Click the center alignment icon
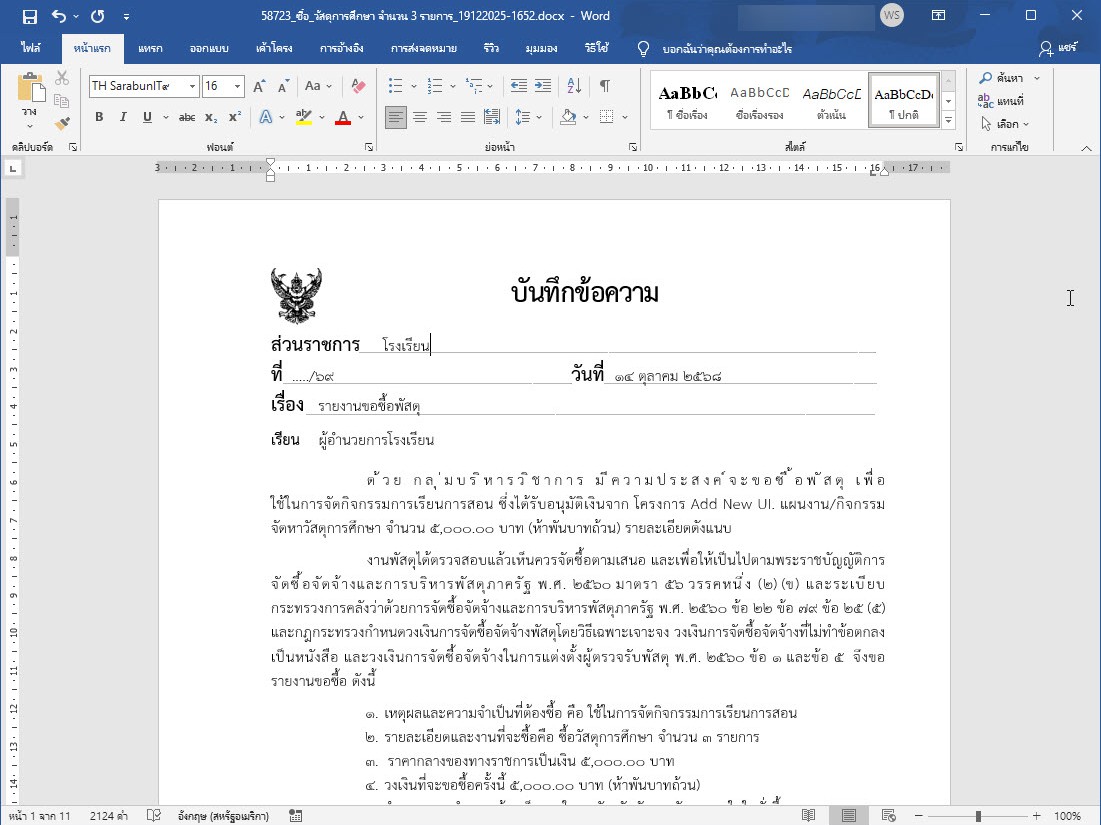Viewport: 1101px width, 825px height. point(420,117)
